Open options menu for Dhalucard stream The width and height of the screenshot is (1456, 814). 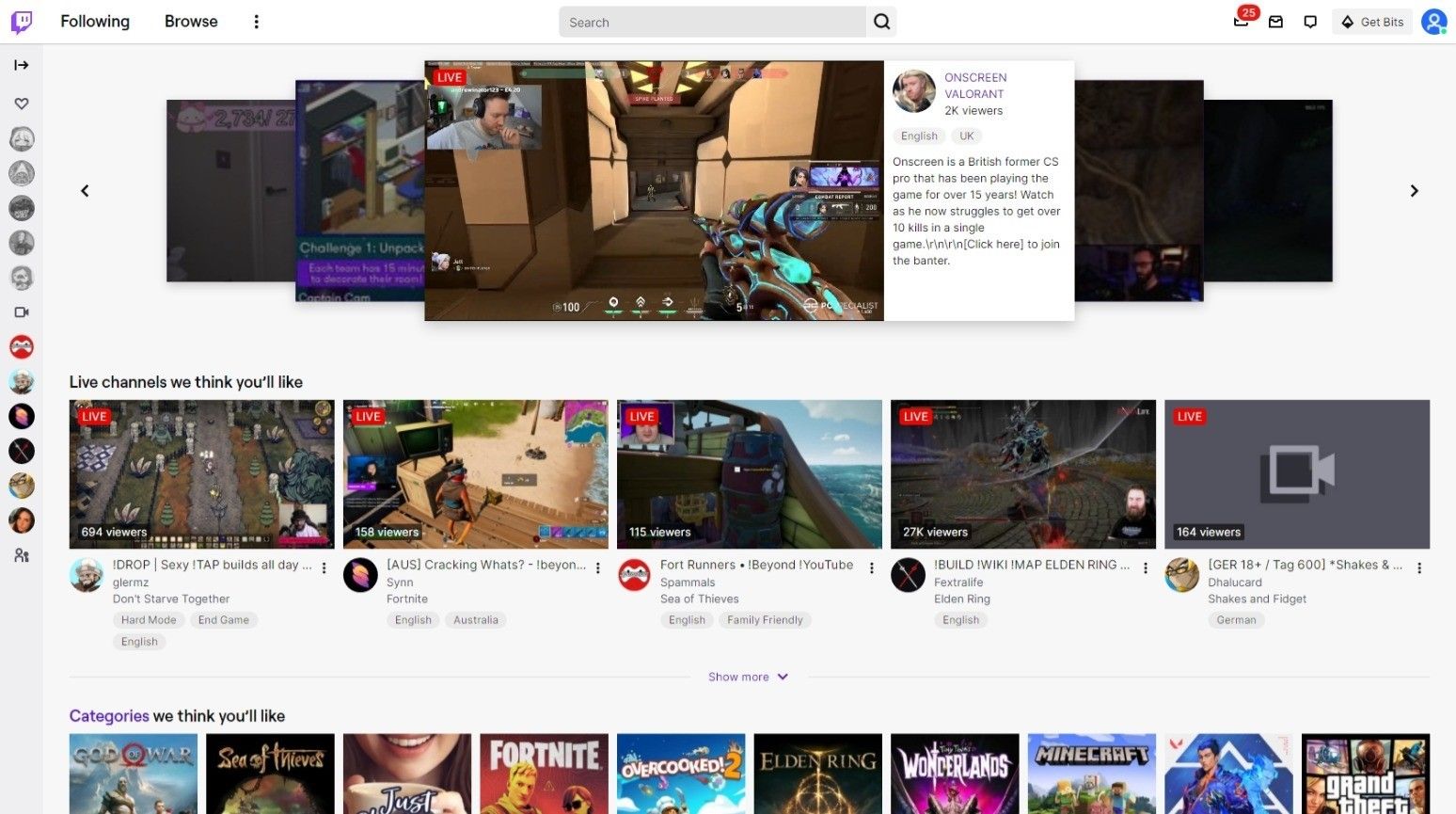tap(1419, 568)
